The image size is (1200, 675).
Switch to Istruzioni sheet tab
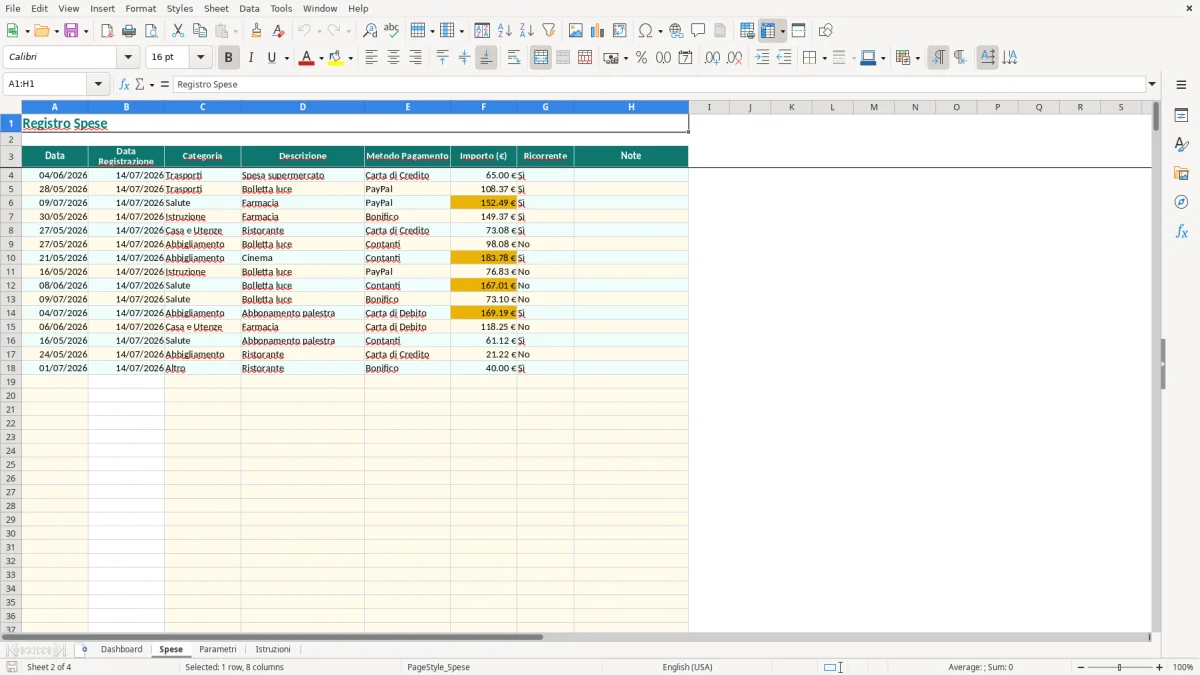click(x=273, y=649)
